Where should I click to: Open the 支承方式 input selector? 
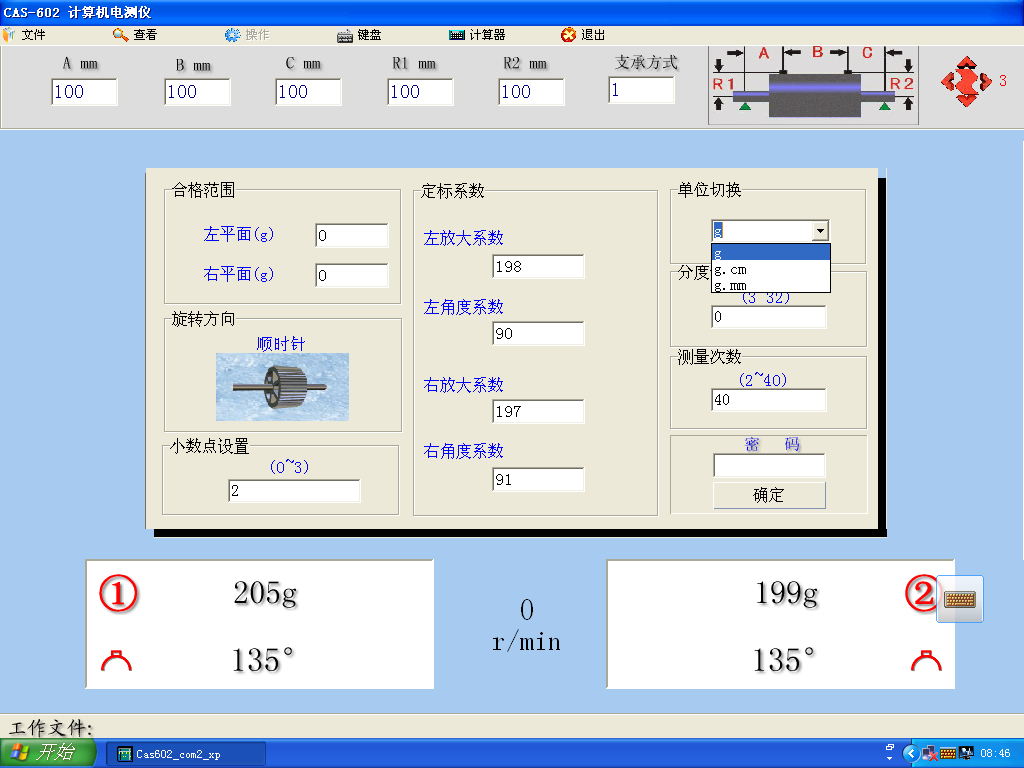tap(641, 91)
